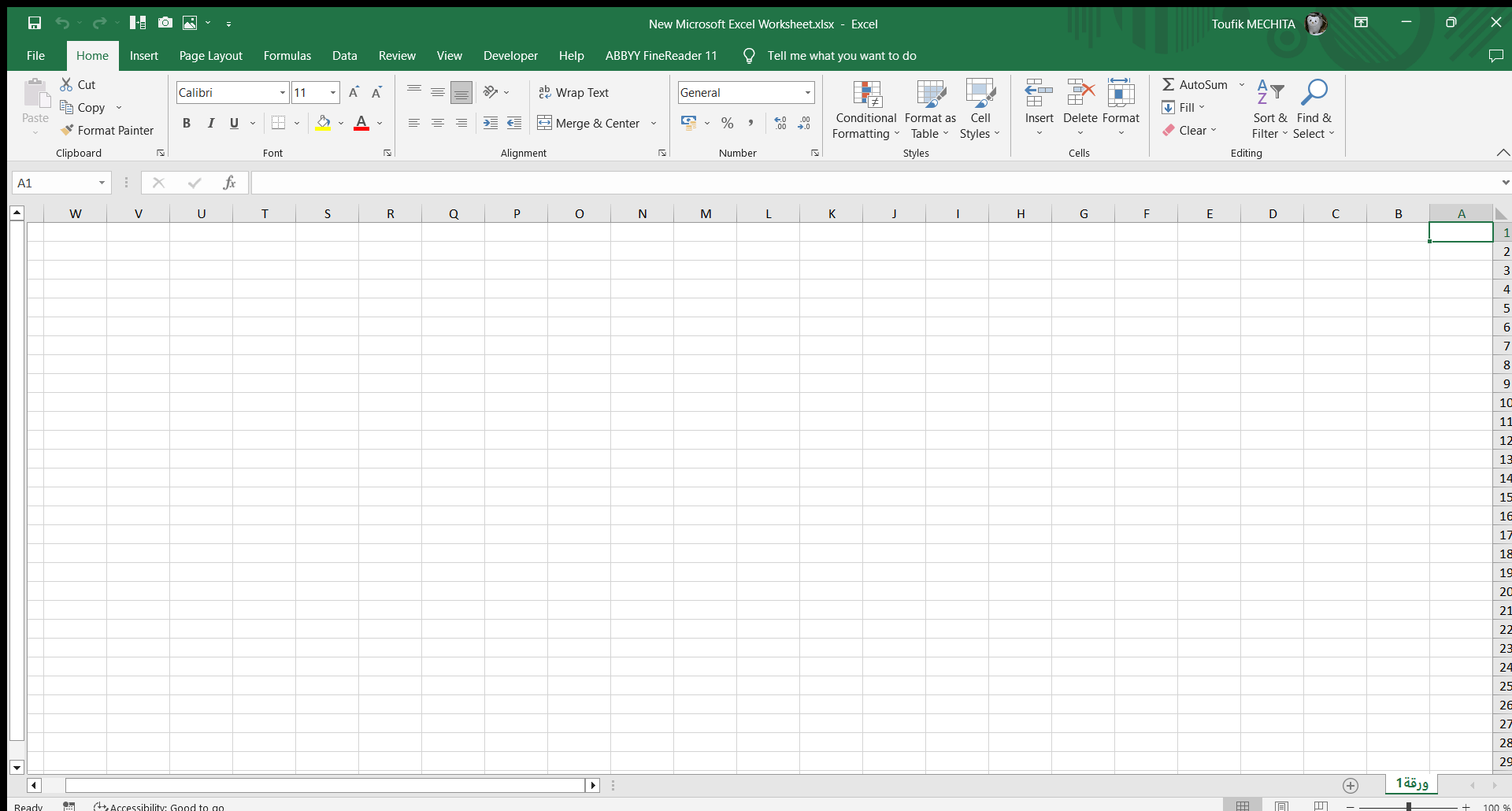
Task: Click the camera icon in Quick Access Toolbar
Action: click(x=165, y=23)
